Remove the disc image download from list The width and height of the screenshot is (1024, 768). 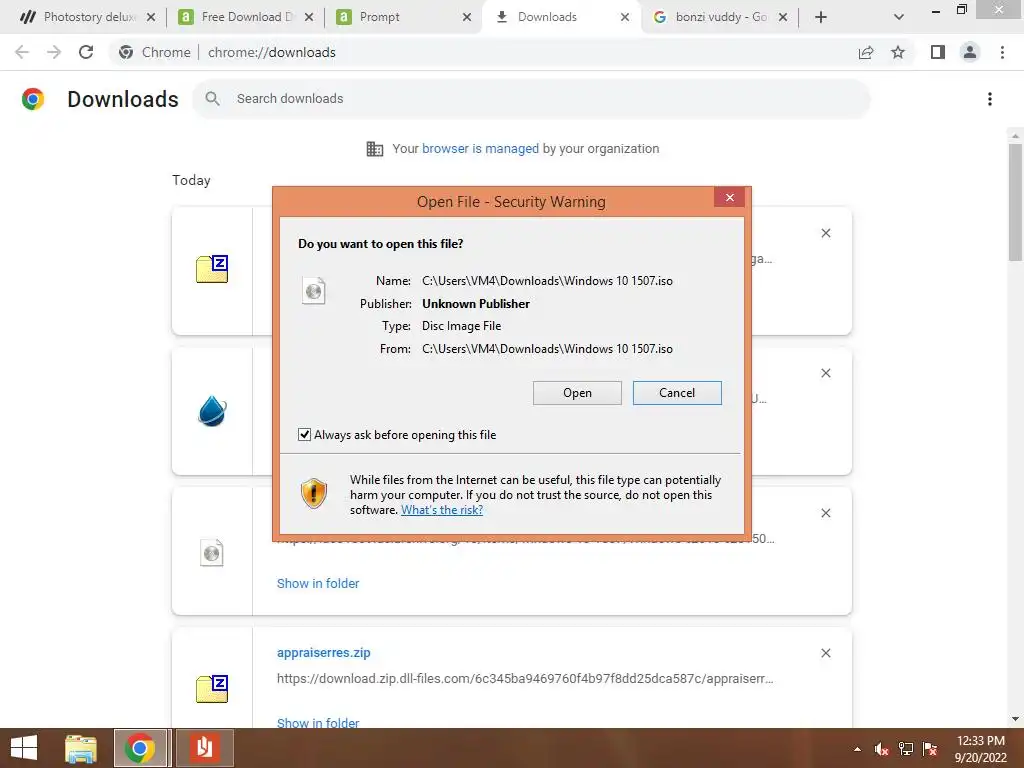[x=825, y=513]
